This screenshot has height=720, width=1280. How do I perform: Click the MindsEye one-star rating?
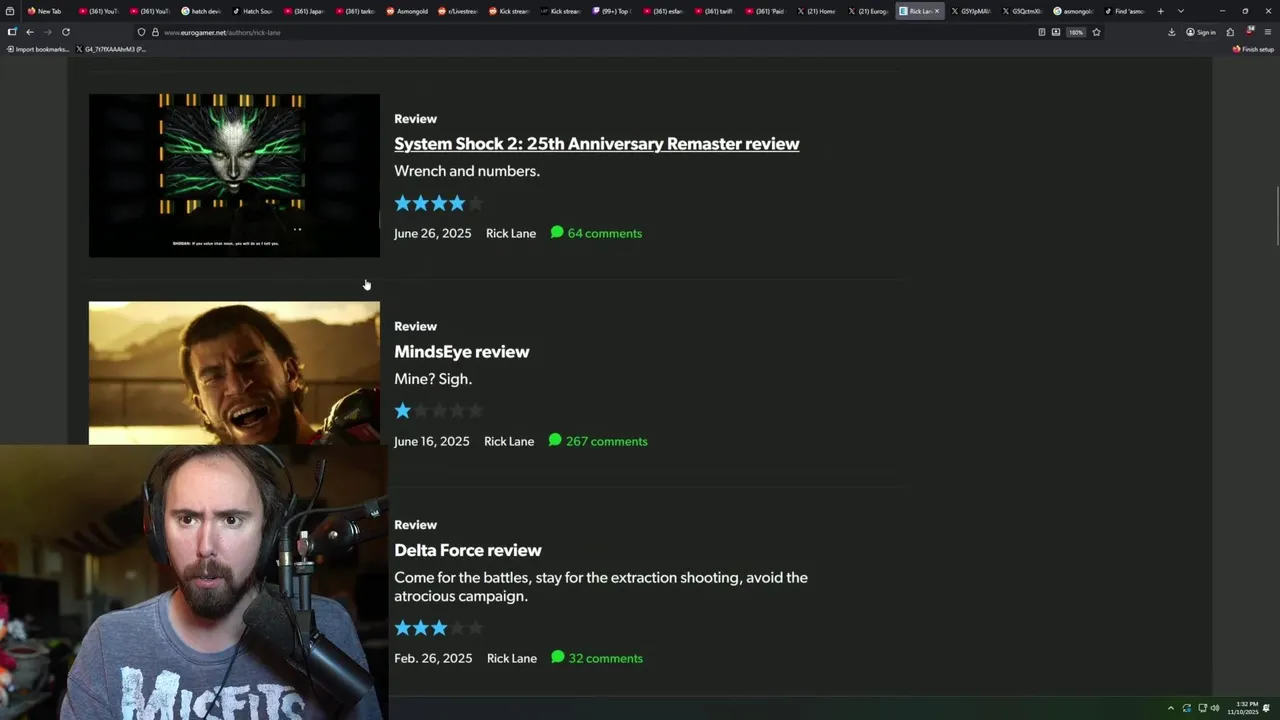point(439,411)
